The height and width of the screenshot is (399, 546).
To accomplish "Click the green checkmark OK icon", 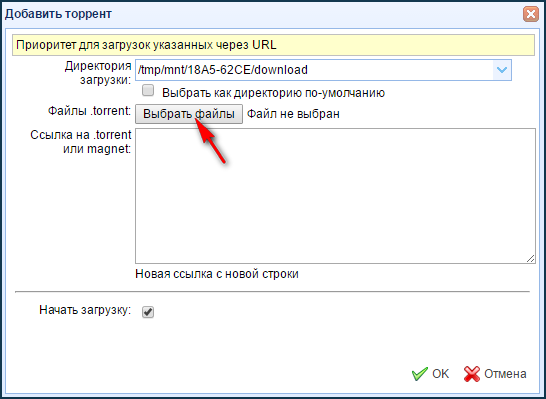I will point(420,374).
